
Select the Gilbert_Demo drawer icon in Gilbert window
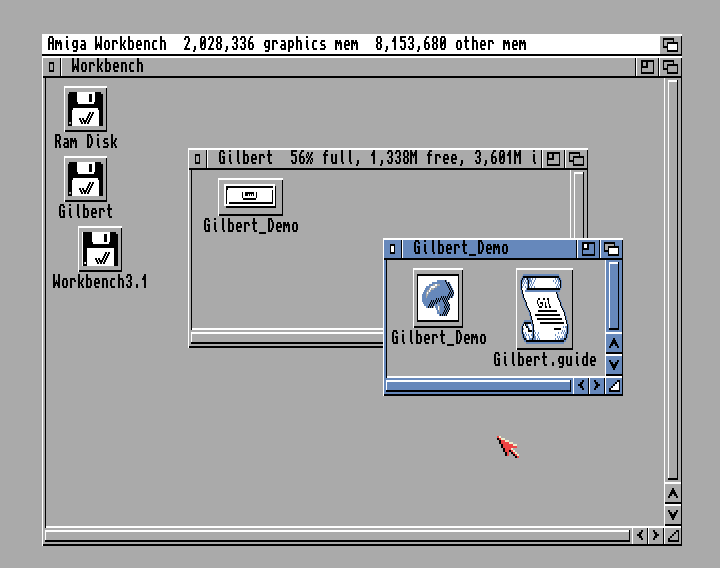pos(250,197)
